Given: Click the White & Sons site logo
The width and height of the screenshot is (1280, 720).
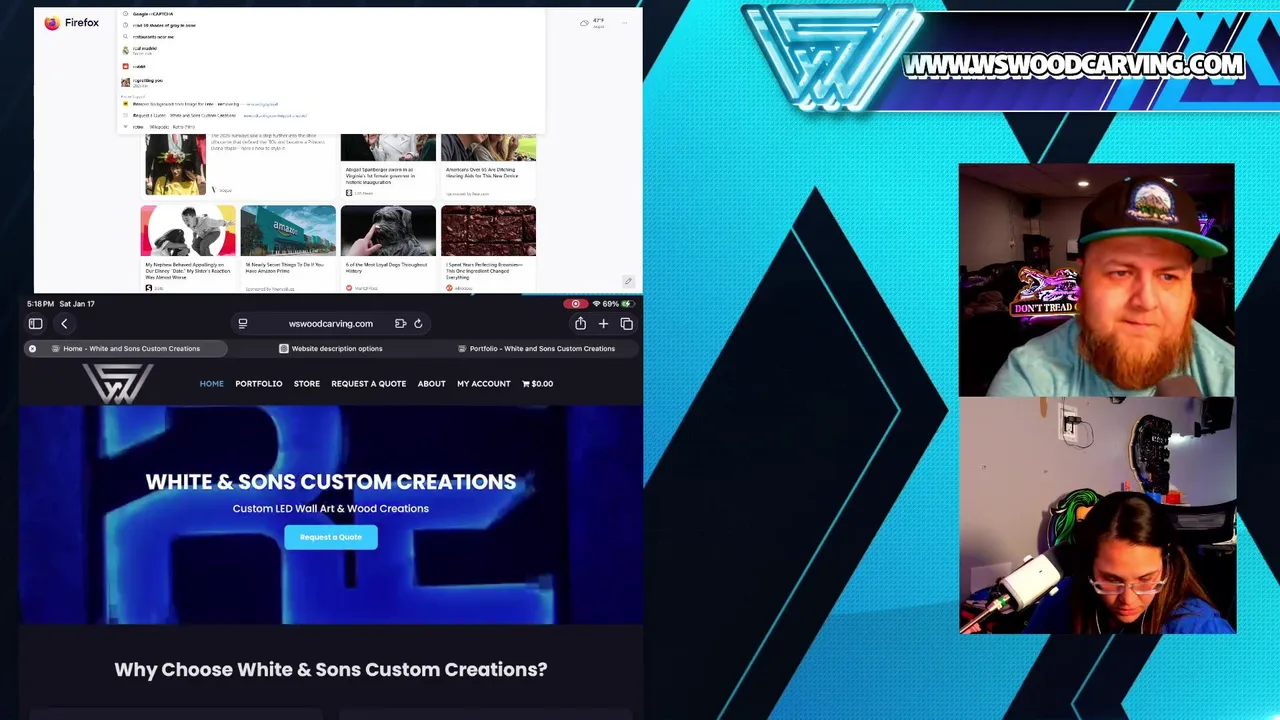Looking at the screenshot, I should tap(117, 384).
